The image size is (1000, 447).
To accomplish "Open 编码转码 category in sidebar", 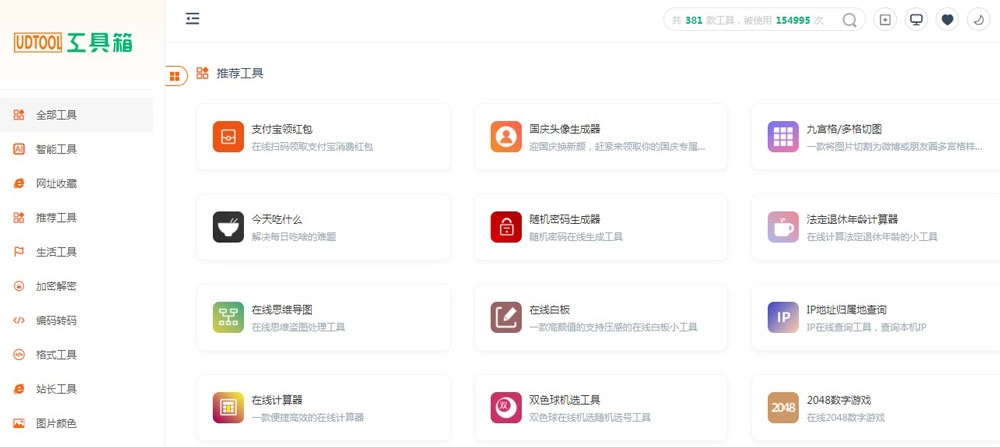I will (x=77, y=320).
